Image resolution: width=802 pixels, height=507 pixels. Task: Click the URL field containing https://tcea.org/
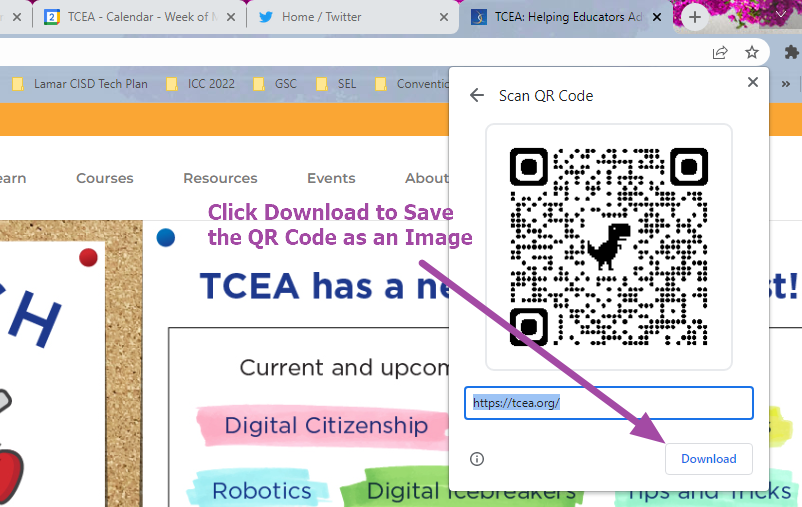point(609,403)
